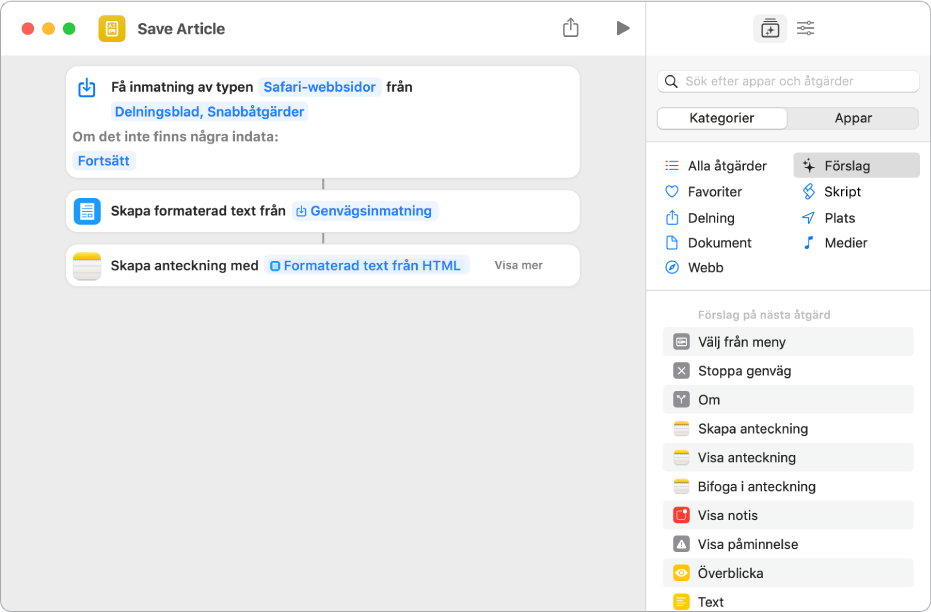Image resolution: width=931 pixels, height=612 pixels.
Task: Open the Delningsblad, Snabbåtgärder source token
Action: pyautogui.click(x=210, y=112)
